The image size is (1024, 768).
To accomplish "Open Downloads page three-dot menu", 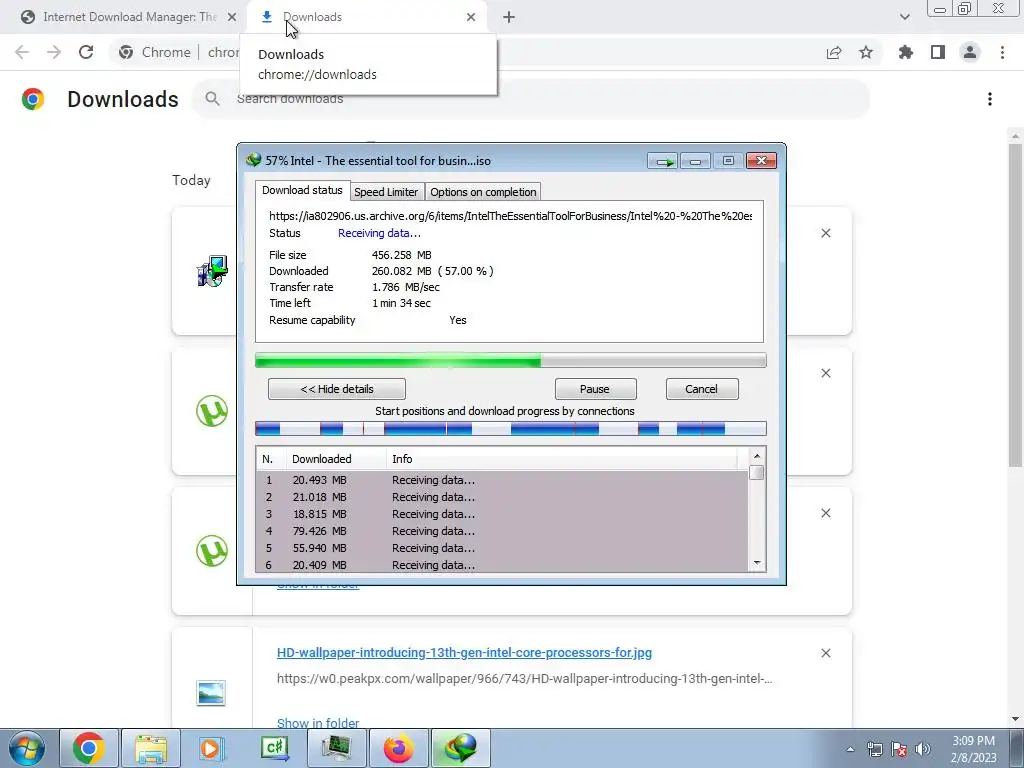I will pos(990,99).
